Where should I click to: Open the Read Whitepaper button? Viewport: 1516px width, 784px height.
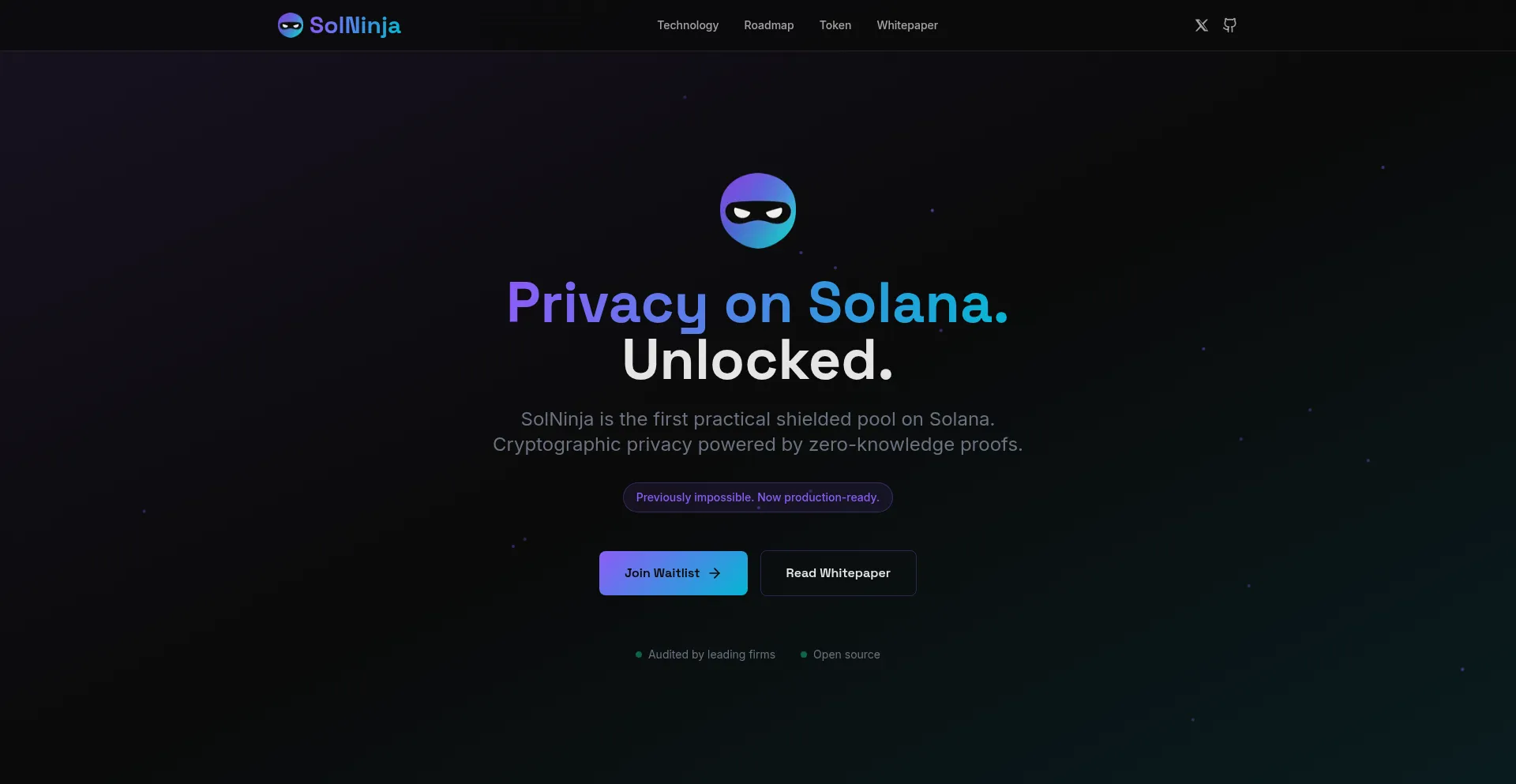(839, 573)
